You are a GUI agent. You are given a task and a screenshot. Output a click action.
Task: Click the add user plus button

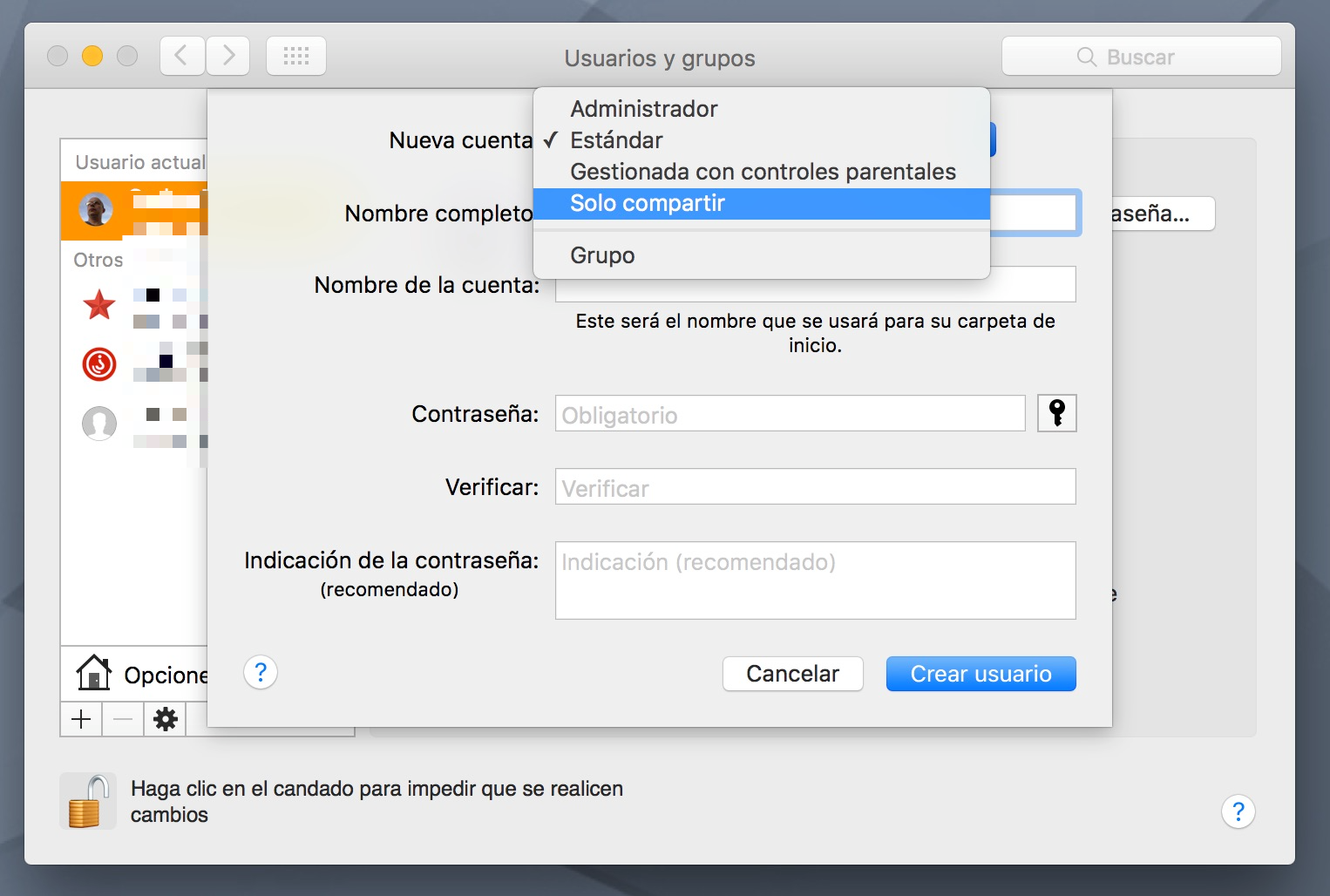[81, 719]
